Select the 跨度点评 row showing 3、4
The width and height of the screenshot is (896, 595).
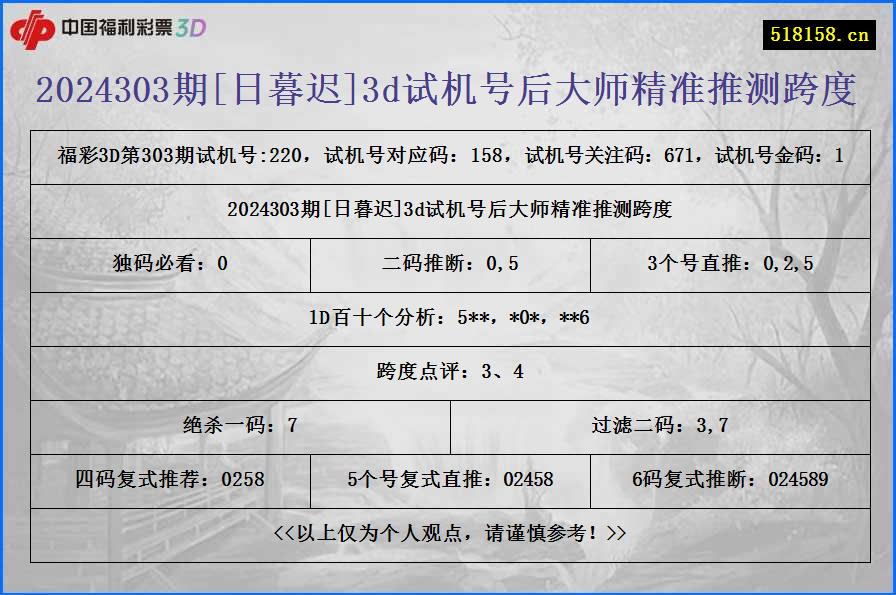[448, 373]
